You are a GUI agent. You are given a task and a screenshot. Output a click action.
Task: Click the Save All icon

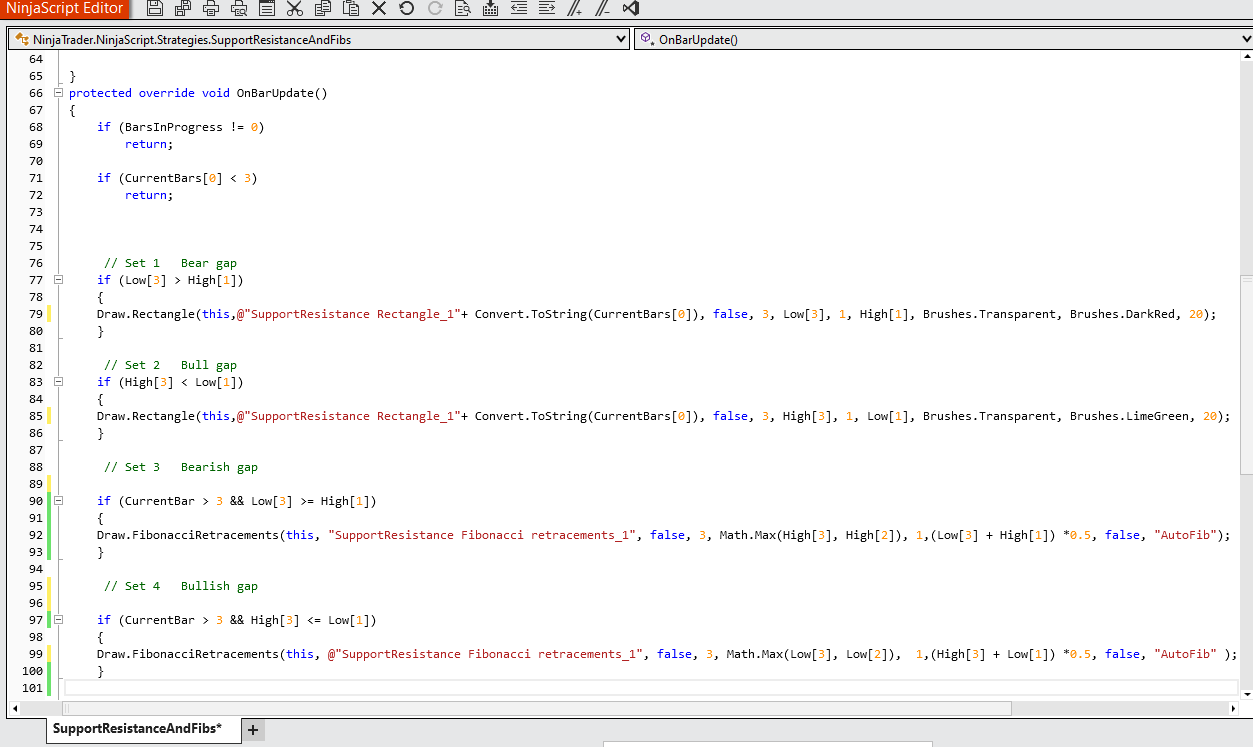[183, 9]
